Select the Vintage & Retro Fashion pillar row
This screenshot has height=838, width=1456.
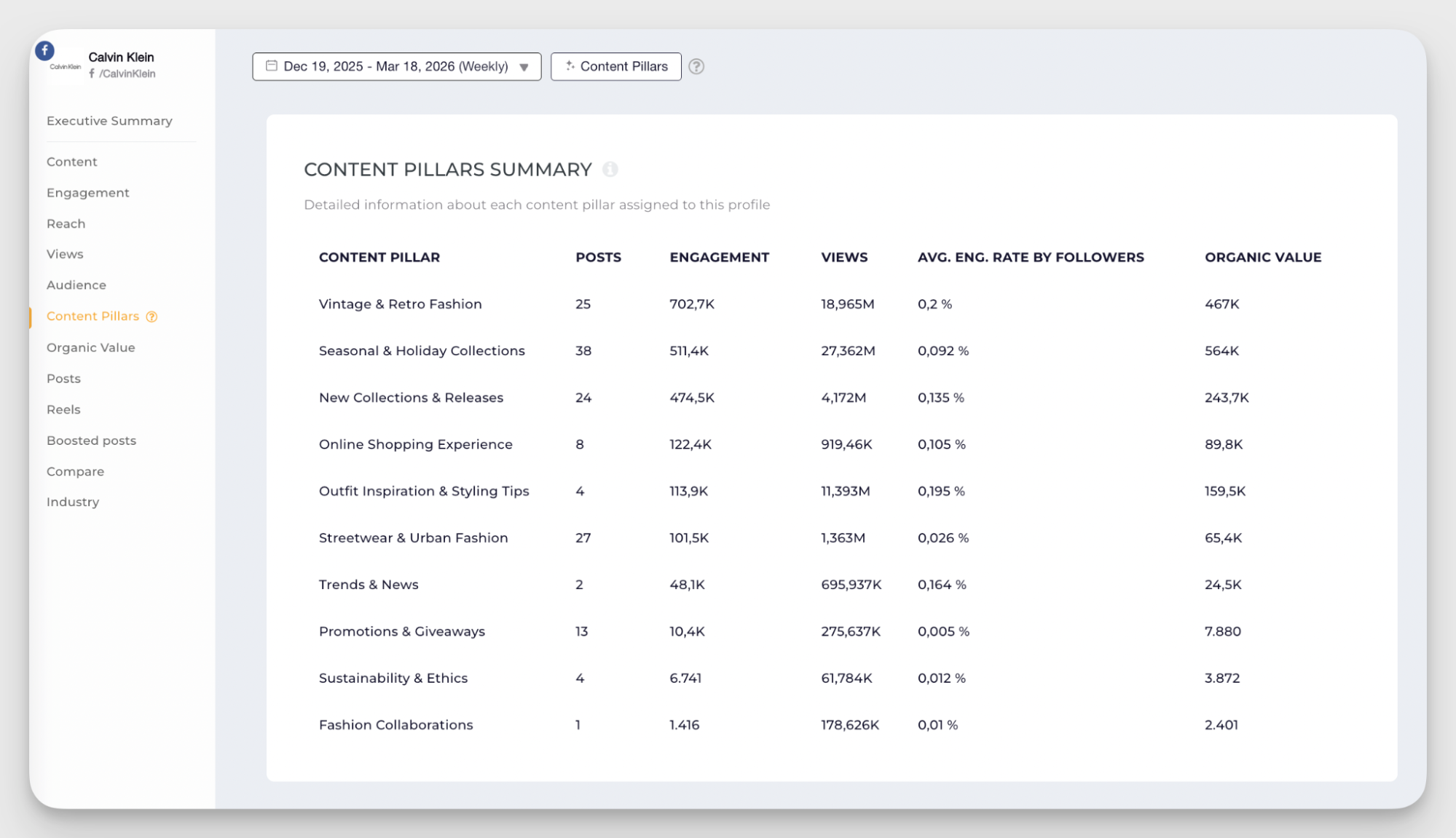coord(400,304)
